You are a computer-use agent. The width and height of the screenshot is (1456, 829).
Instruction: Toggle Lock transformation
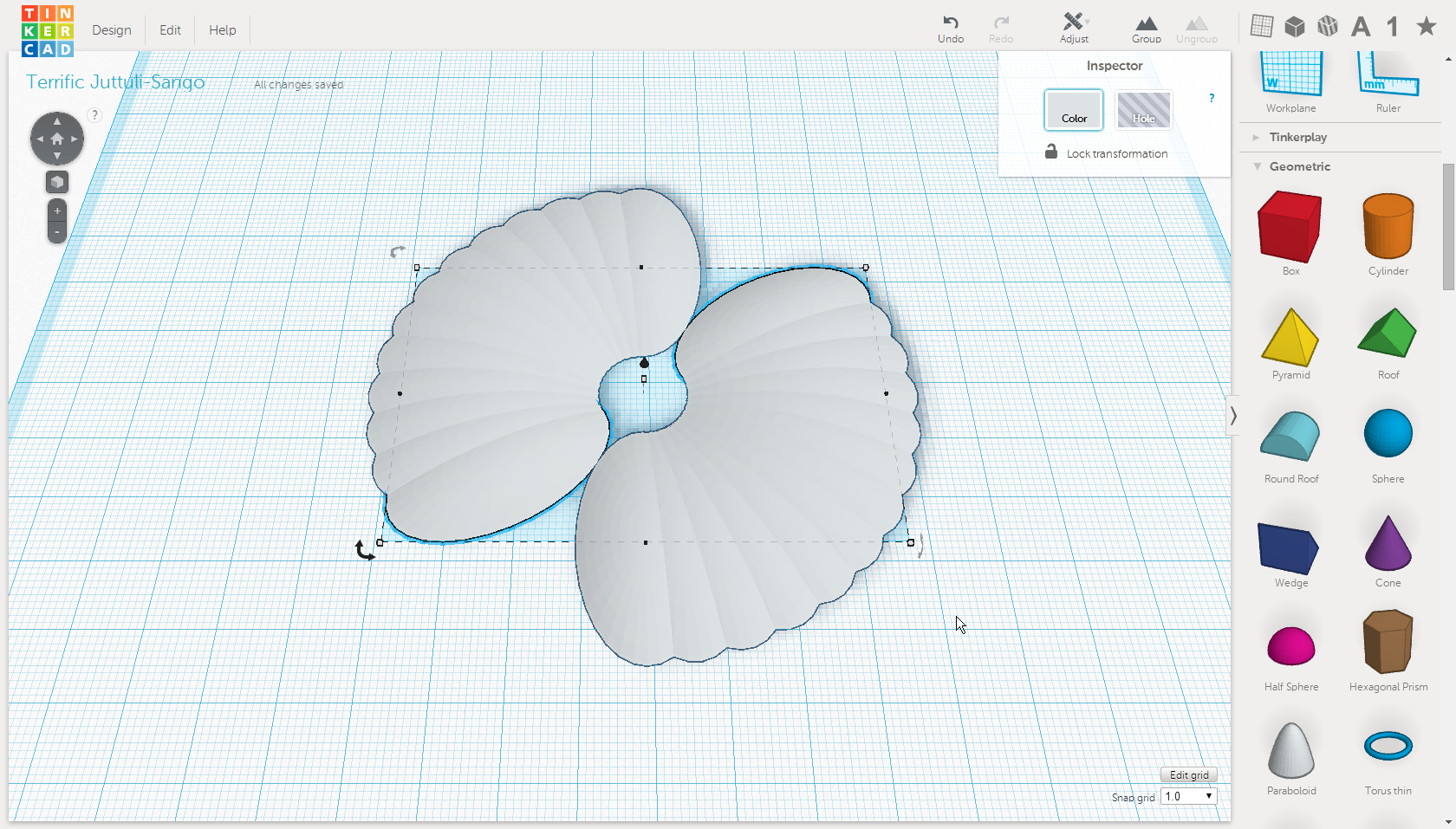(1106, 152)
